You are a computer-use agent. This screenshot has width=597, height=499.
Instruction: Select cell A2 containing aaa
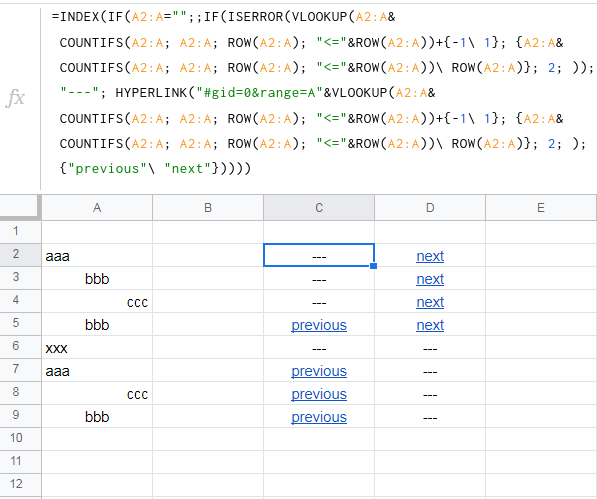[97, 255]
